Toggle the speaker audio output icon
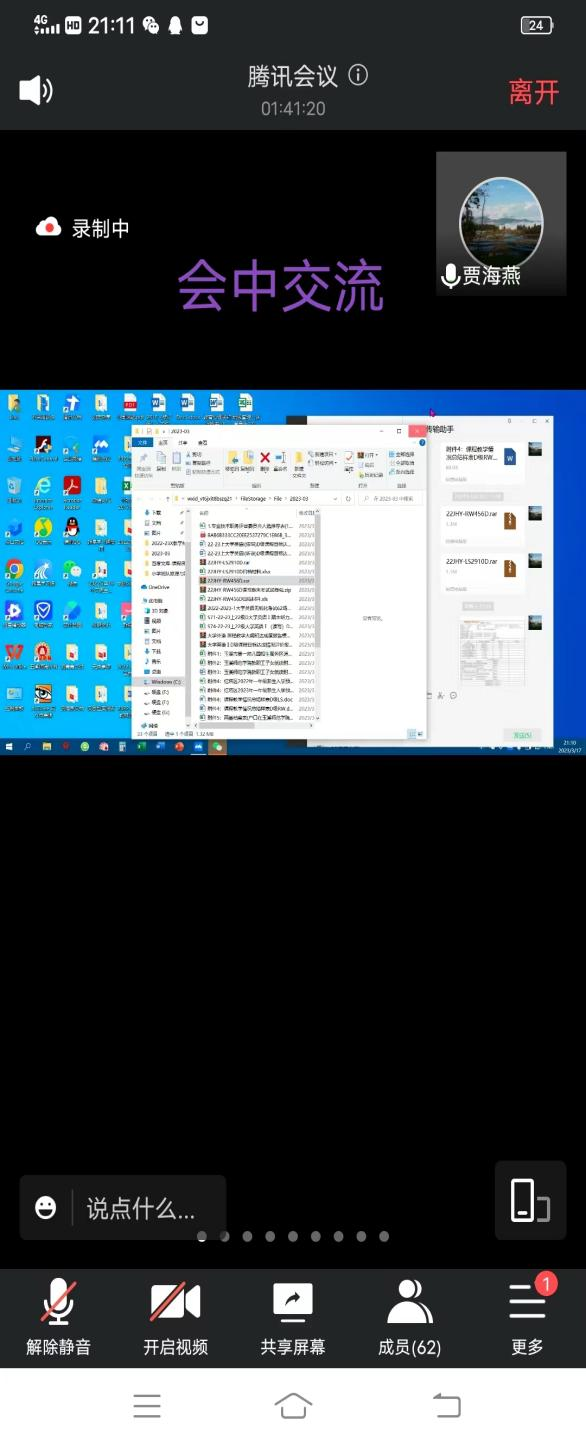Image resolution: width=586 pixels, height=1444 pixels. coord(36,91)
